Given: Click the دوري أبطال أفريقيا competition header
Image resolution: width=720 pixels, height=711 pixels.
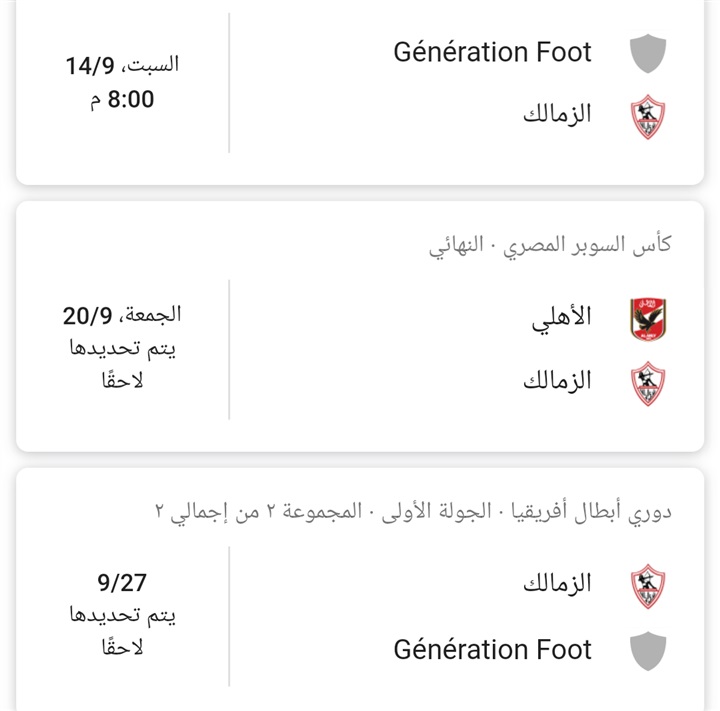Looking at the screenshot, I should 413,512.
